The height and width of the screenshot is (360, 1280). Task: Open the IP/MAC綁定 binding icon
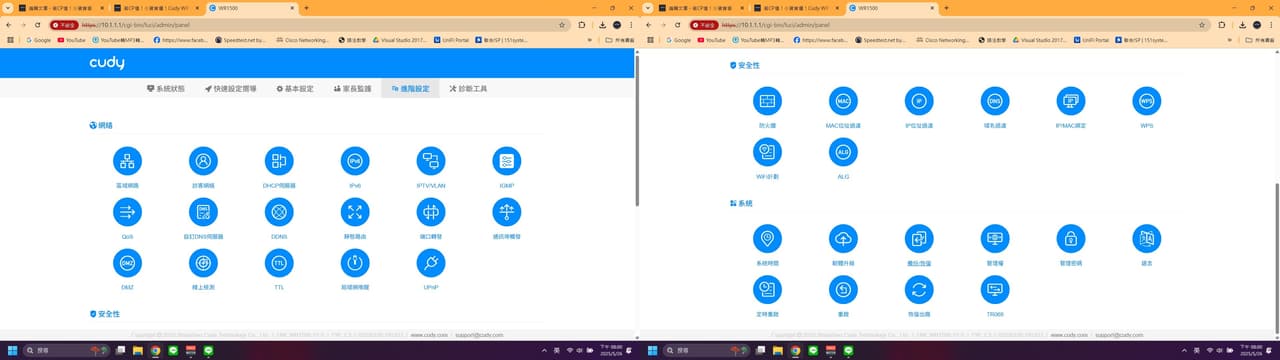point(1071,101)
